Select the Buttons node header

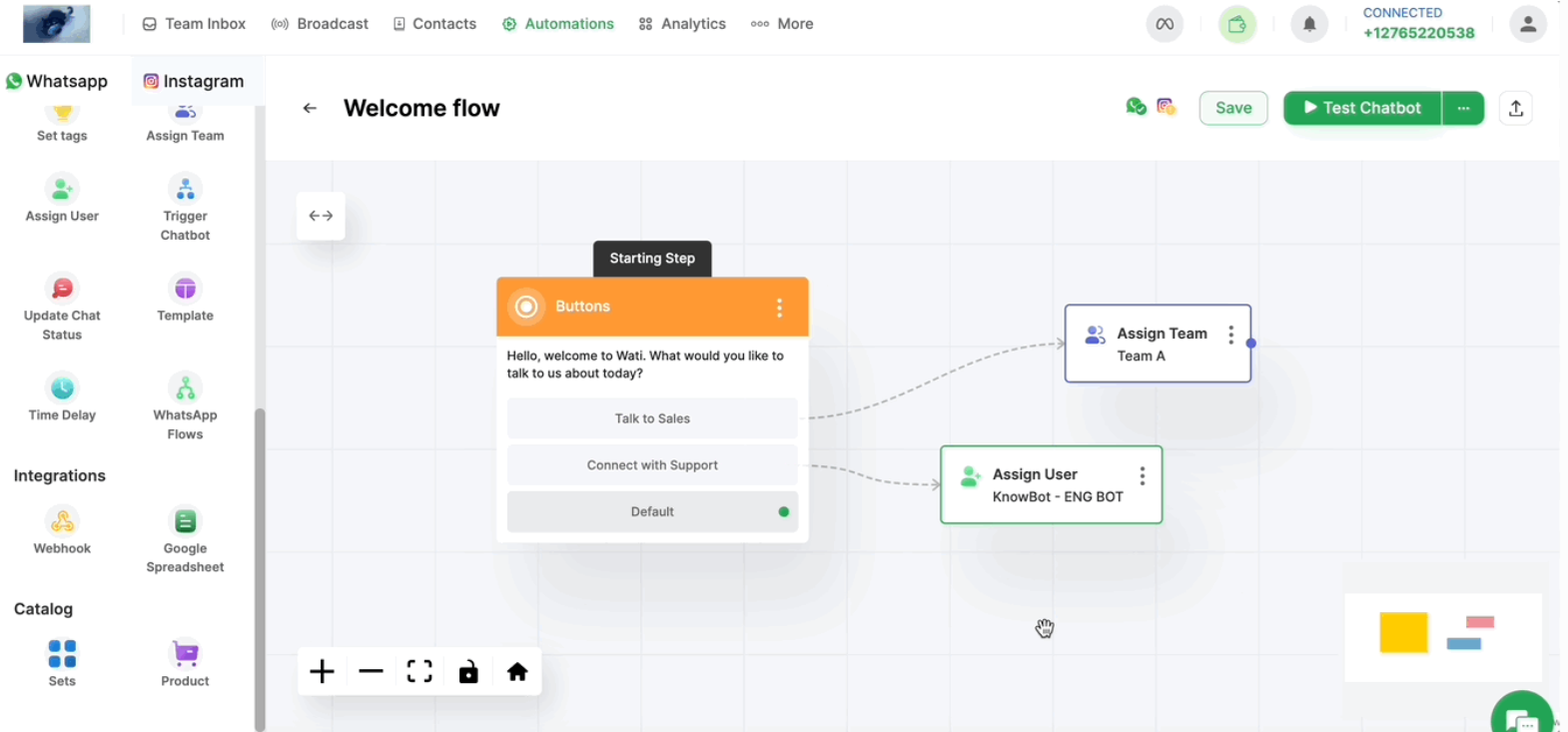652,307
